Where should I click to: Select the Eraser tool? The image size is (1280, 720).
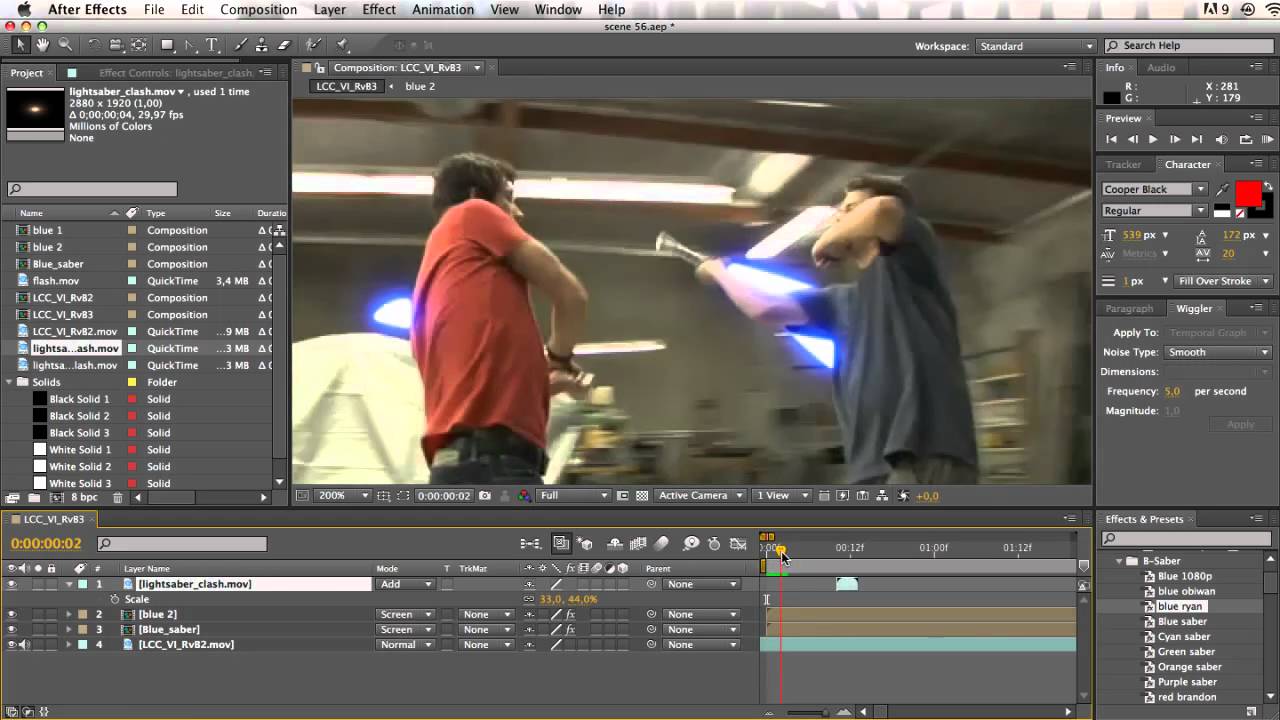(x=284, y=45)
